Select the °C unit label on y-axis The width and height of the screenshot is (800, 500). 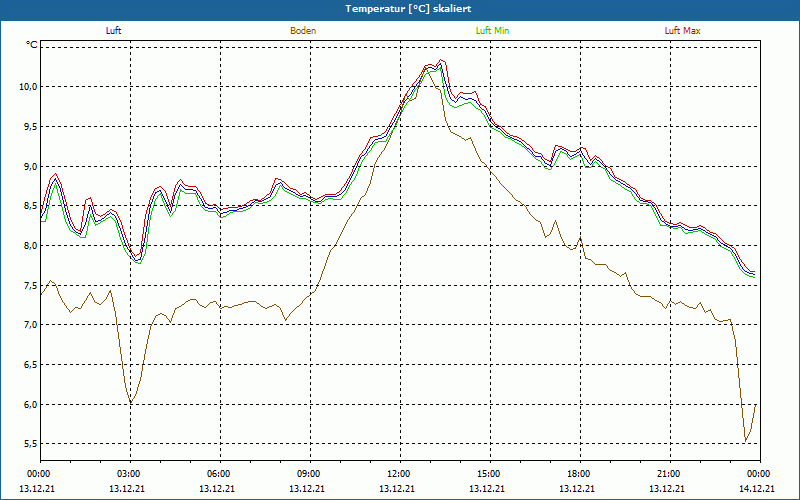[x=32, y=45]
